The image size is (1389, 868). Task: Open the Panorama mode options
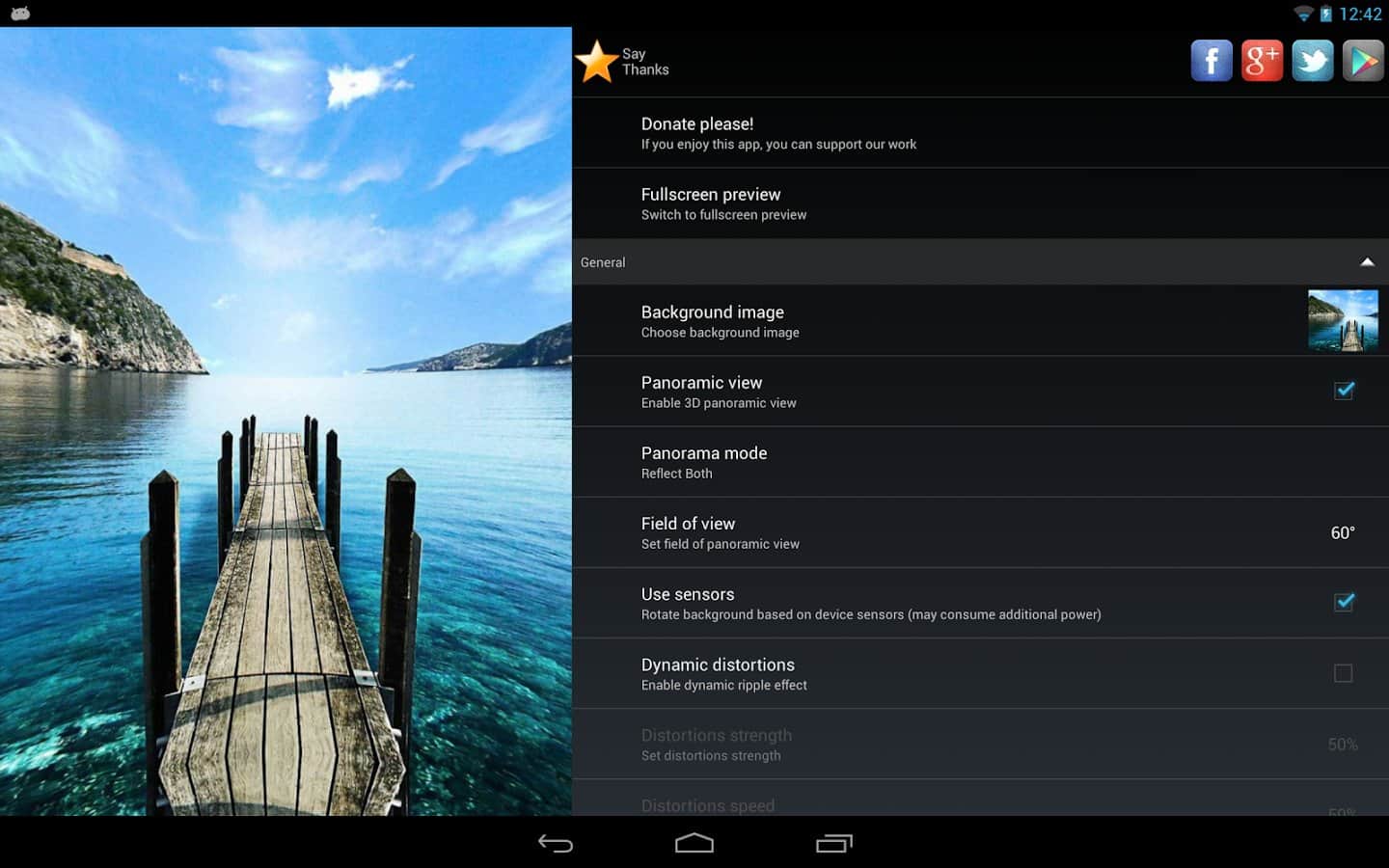tap(704, 462)
